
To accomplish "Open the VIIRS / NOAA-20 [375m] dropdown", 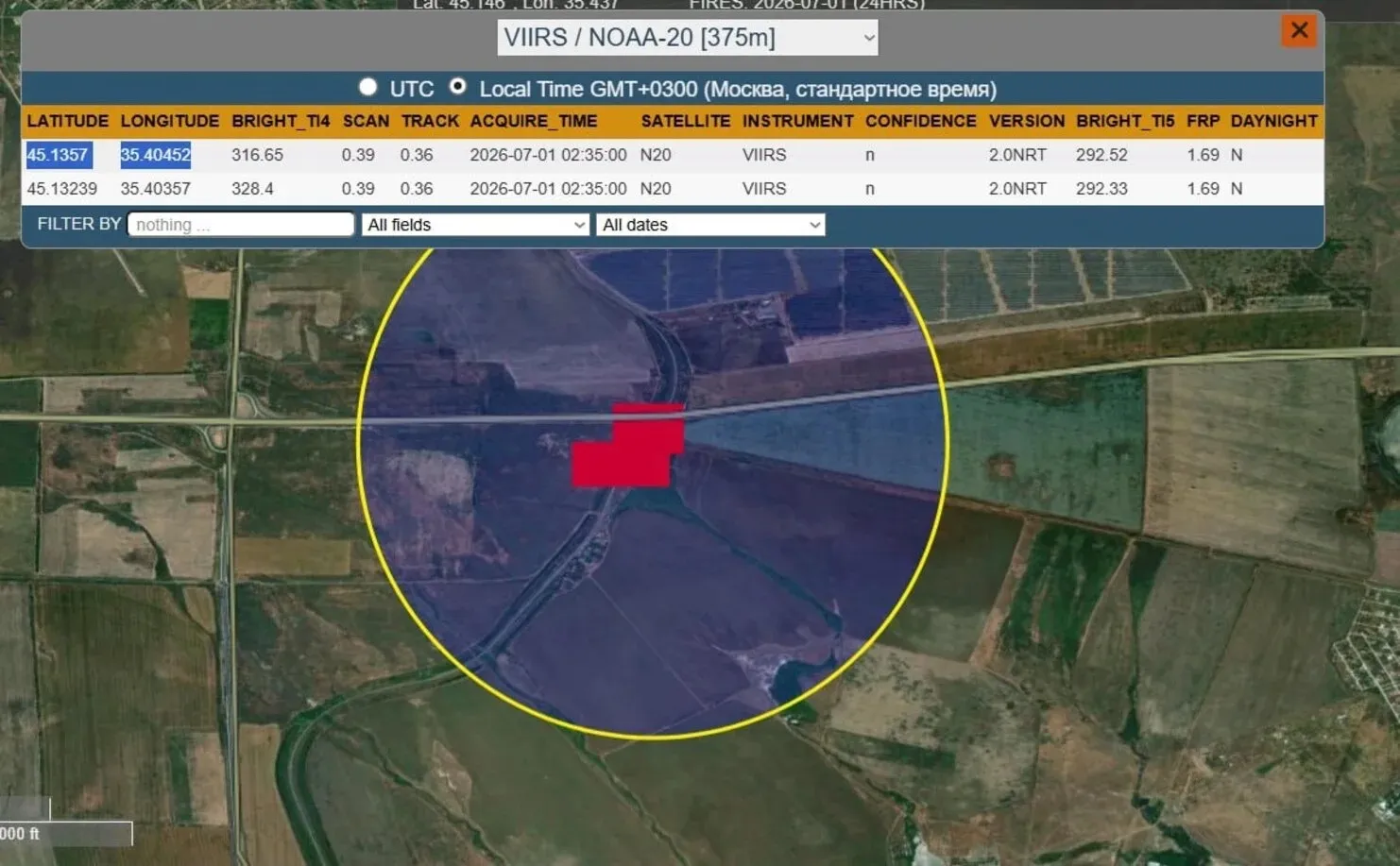I will point(688,38).
